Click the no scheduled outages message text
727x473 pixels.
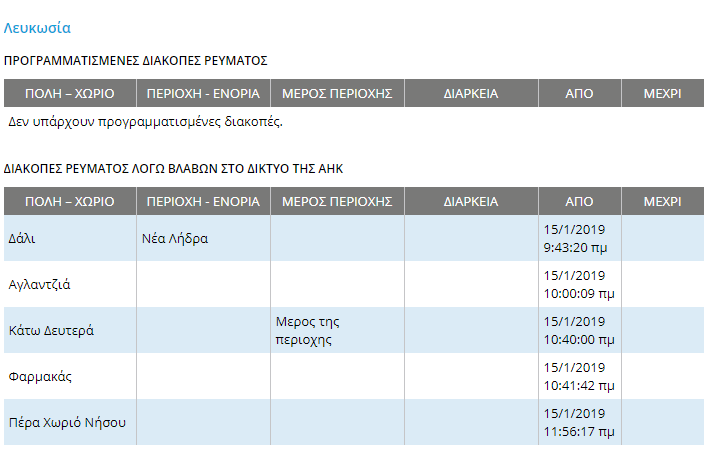pyautogui.click(x=145, y=122)
